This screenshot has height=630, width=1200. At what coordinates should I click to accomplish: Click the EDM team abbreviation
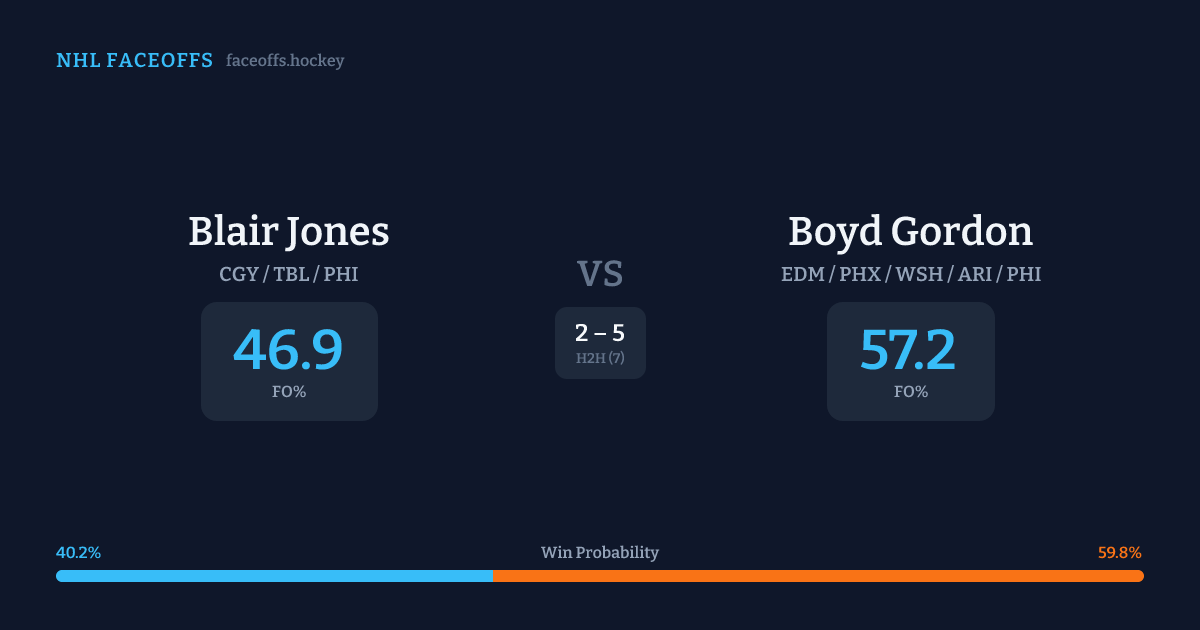pyautogui.click(x=803, y=274)
